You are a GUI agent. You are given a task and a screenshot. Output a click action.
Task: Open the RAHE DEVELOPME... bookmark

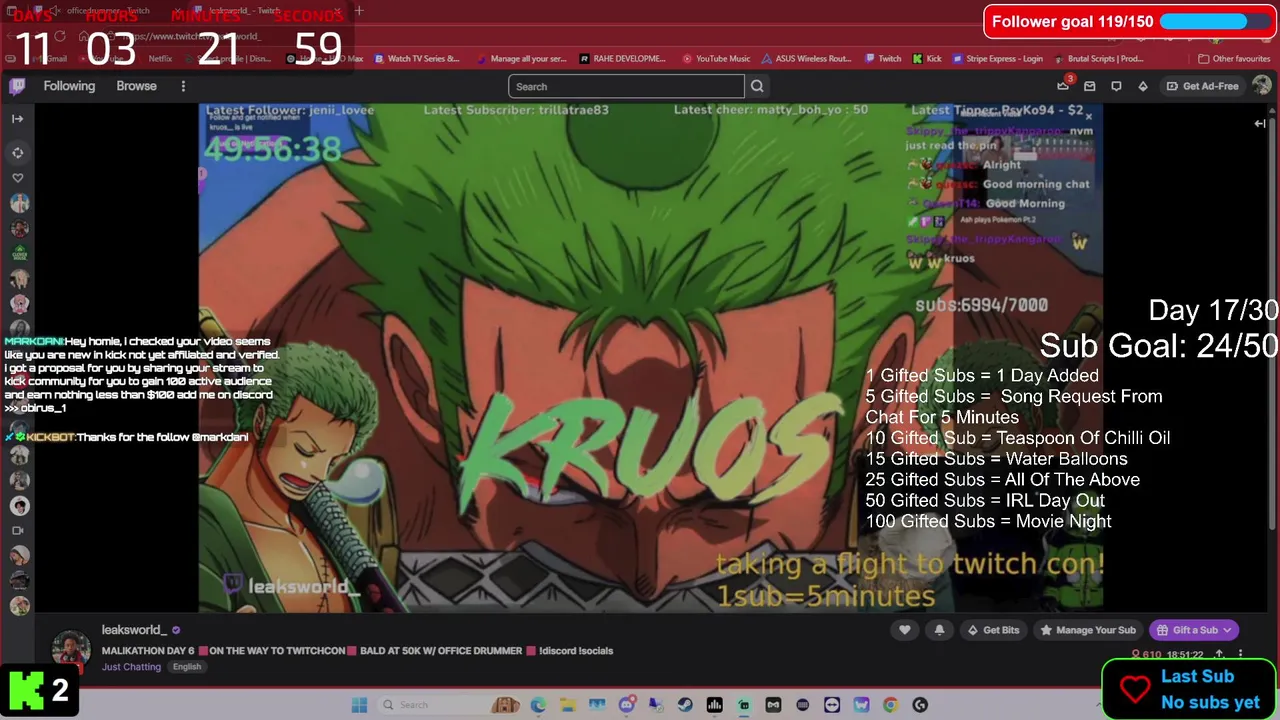623,59
